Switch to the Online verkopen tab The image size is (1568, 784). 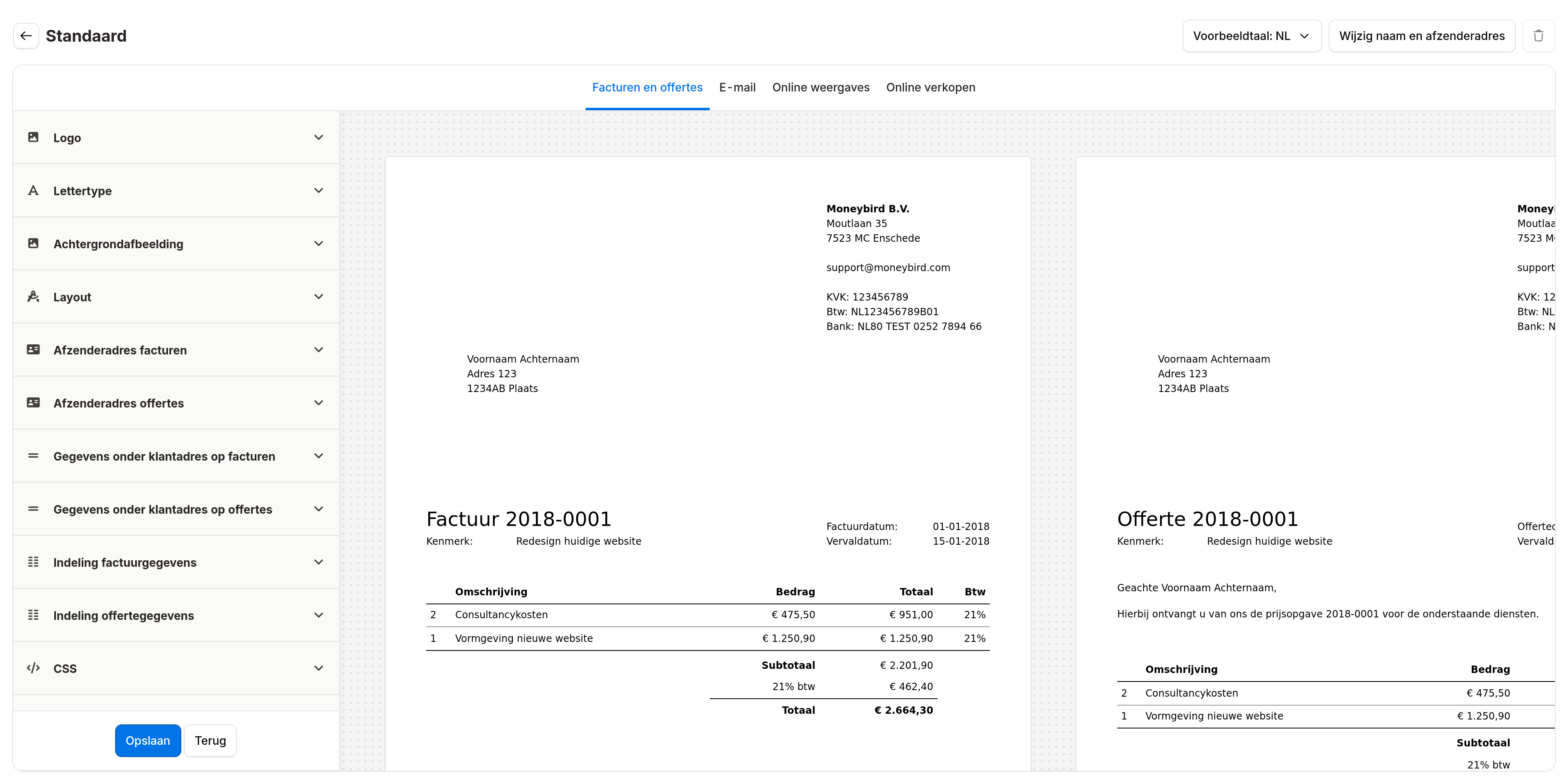(930, 88)
